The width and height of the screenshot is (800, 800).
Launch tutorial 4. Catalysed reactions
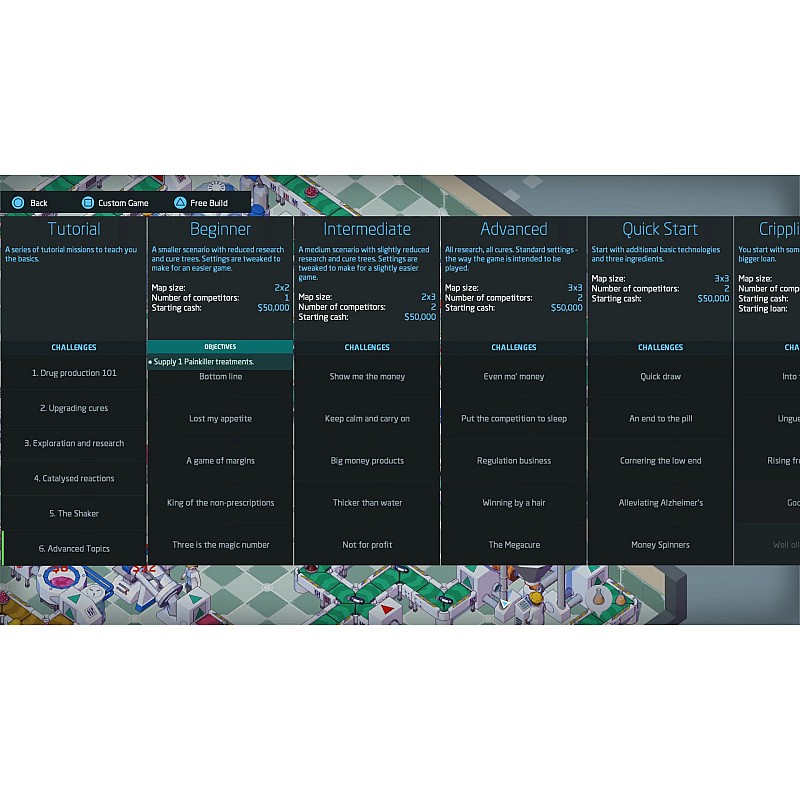click(74, 478)
